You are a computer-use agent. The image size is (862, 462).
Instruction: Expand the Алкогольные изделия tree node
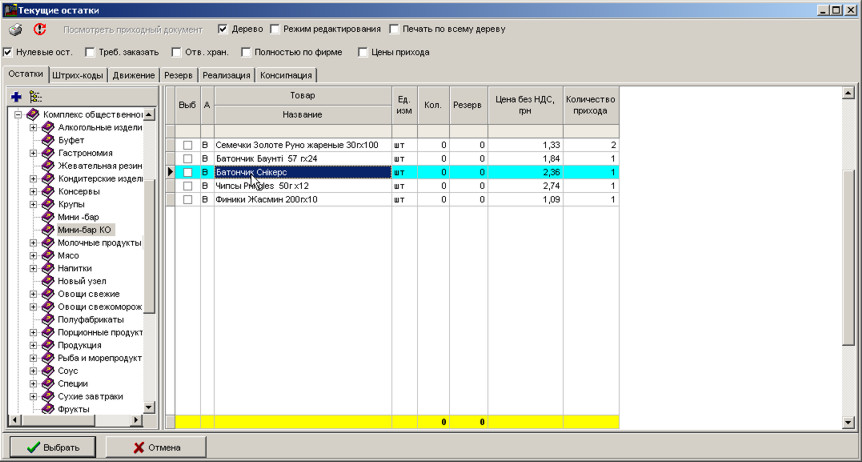[x=33, y=128]
